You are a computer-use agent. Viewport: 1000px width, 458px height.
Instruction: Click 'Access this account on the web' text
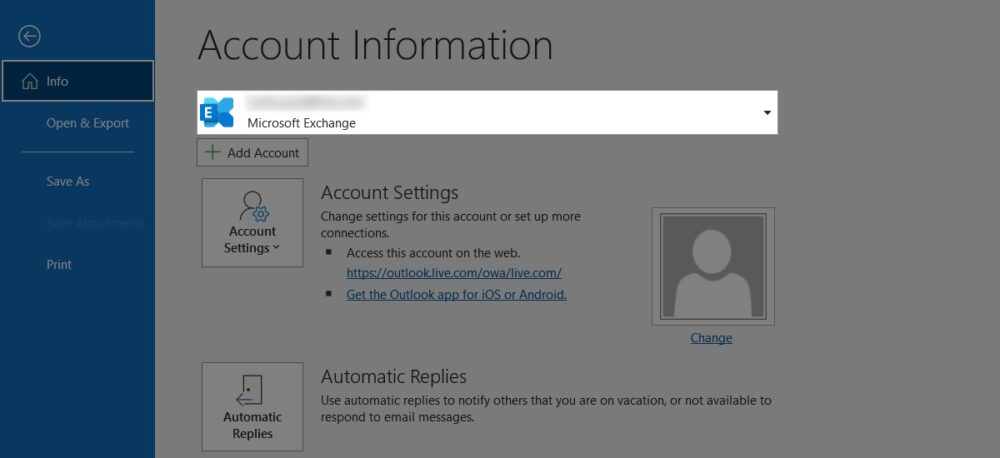434,253
